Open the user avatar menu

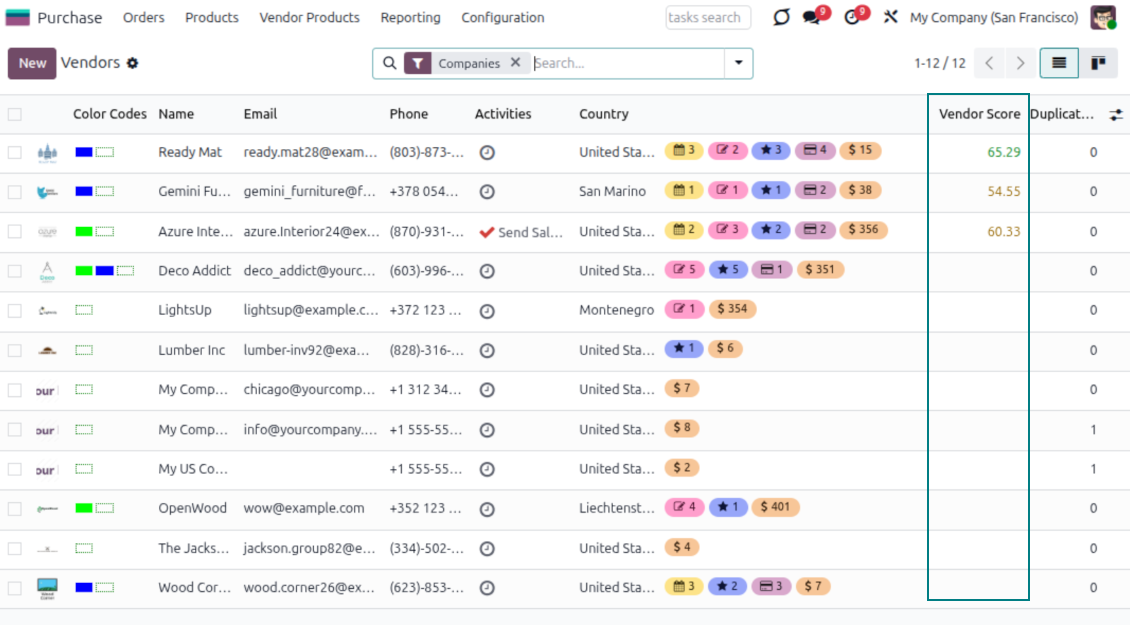point(1103,18)
